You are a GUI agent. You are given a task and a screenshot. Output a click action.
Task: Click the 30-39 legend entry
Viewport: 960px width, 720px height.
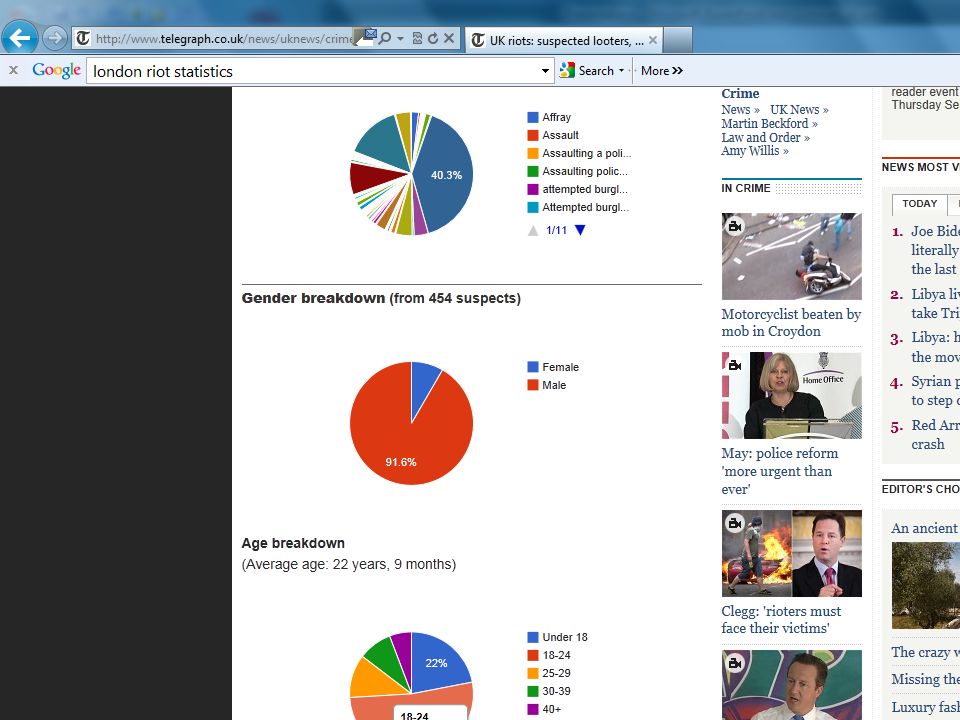549,691
